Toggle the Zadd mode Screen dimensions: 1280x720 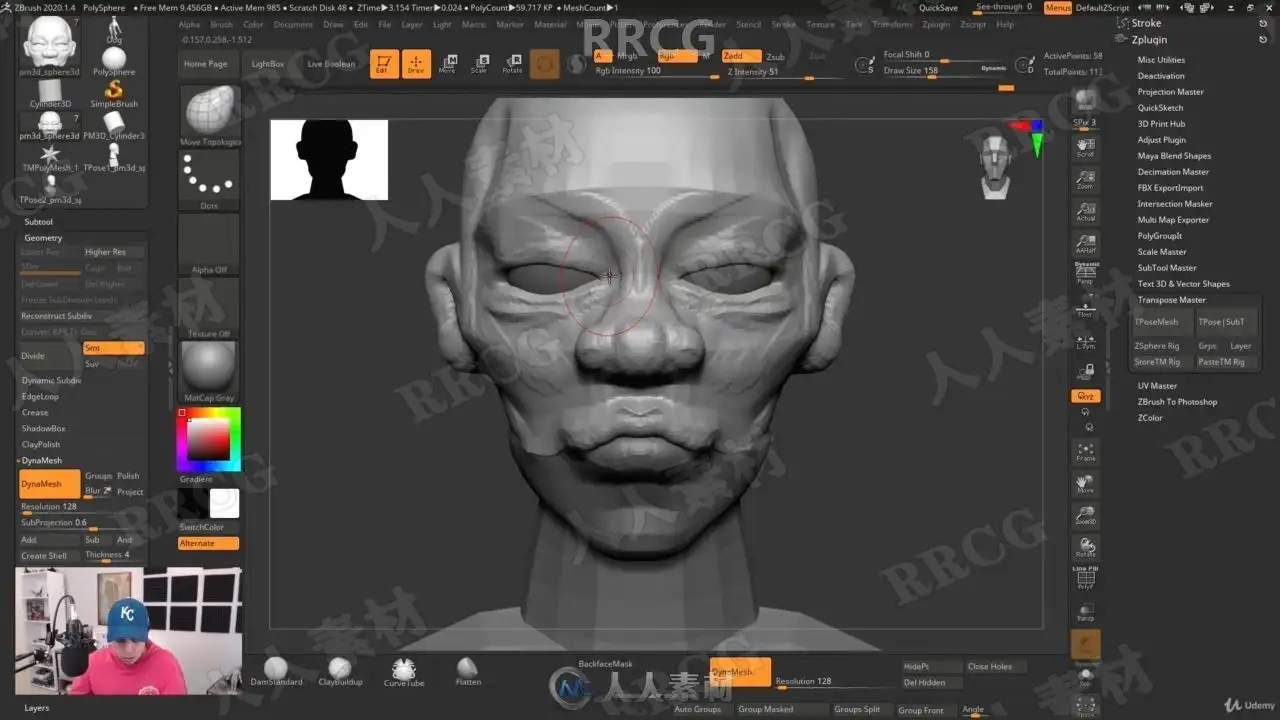point(741,56)
